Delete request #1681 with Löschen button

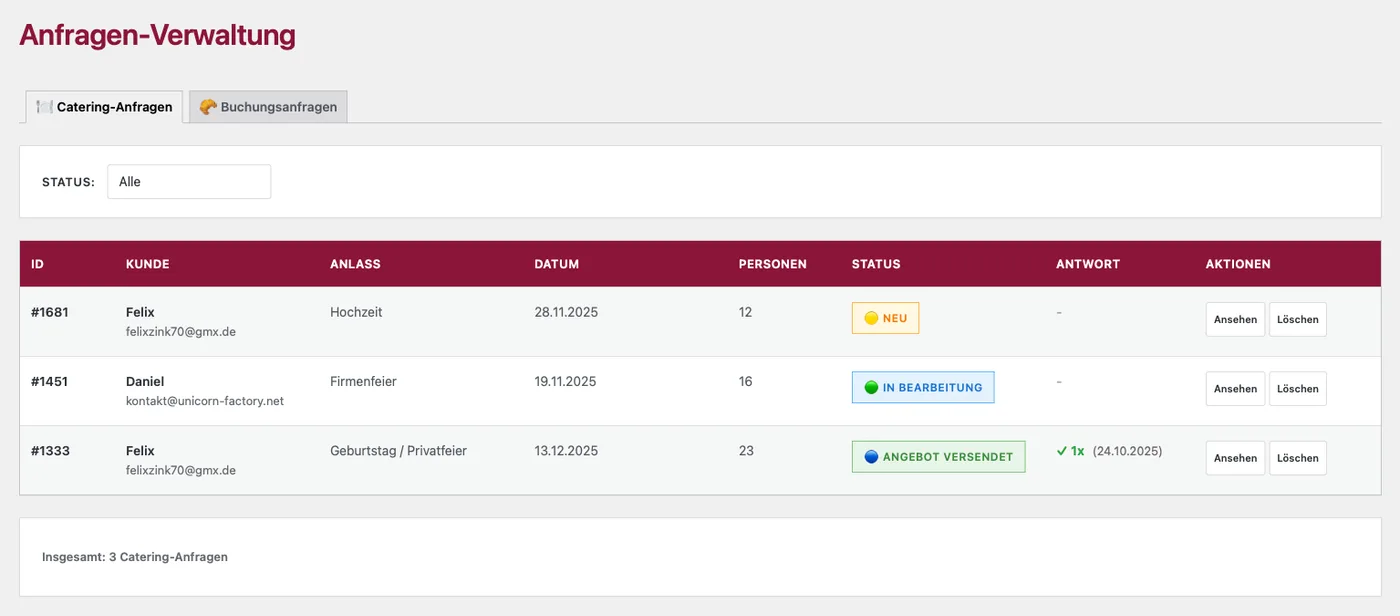coord(1298,320)
